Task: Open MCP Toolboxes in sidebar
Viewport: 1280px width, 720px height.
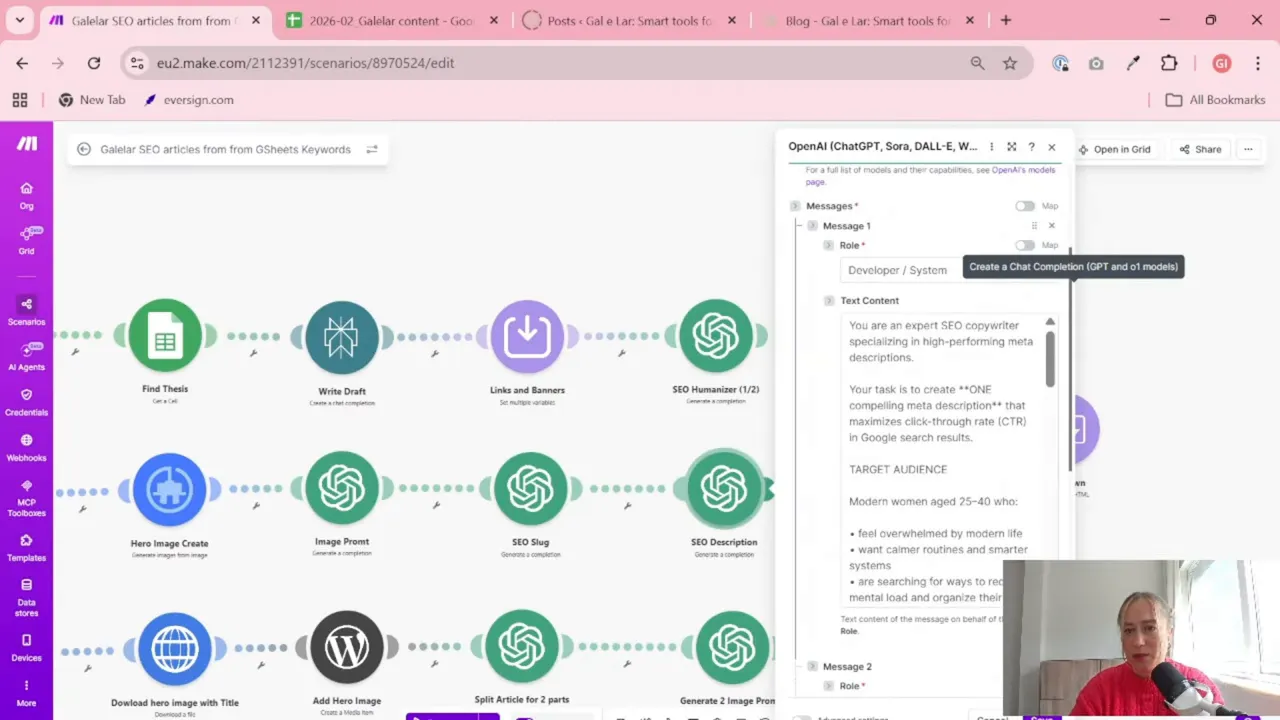Action: [x=26, y=498]
